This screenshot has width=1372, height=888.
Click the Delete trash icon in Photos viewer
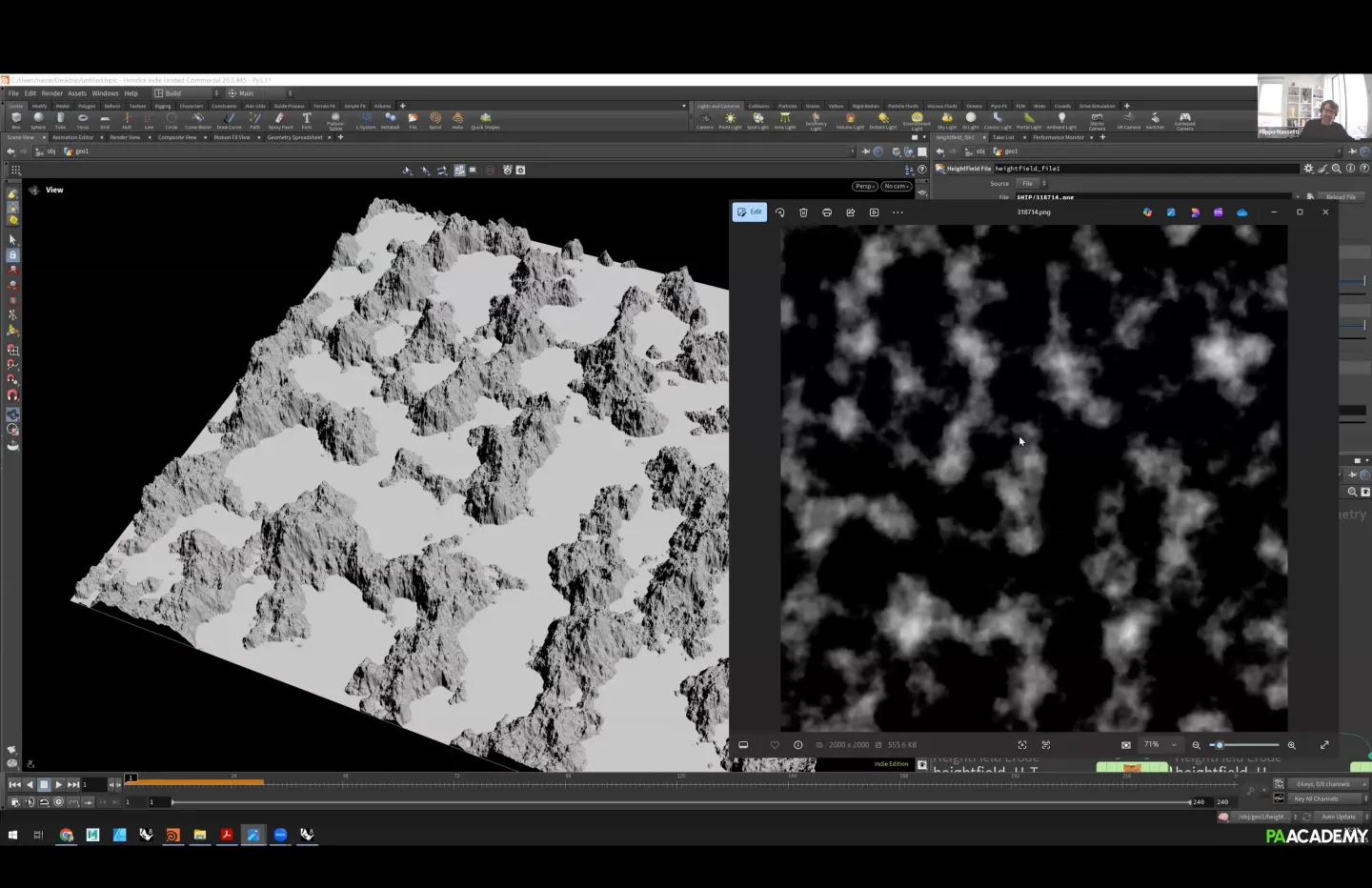tap(803, 212)
